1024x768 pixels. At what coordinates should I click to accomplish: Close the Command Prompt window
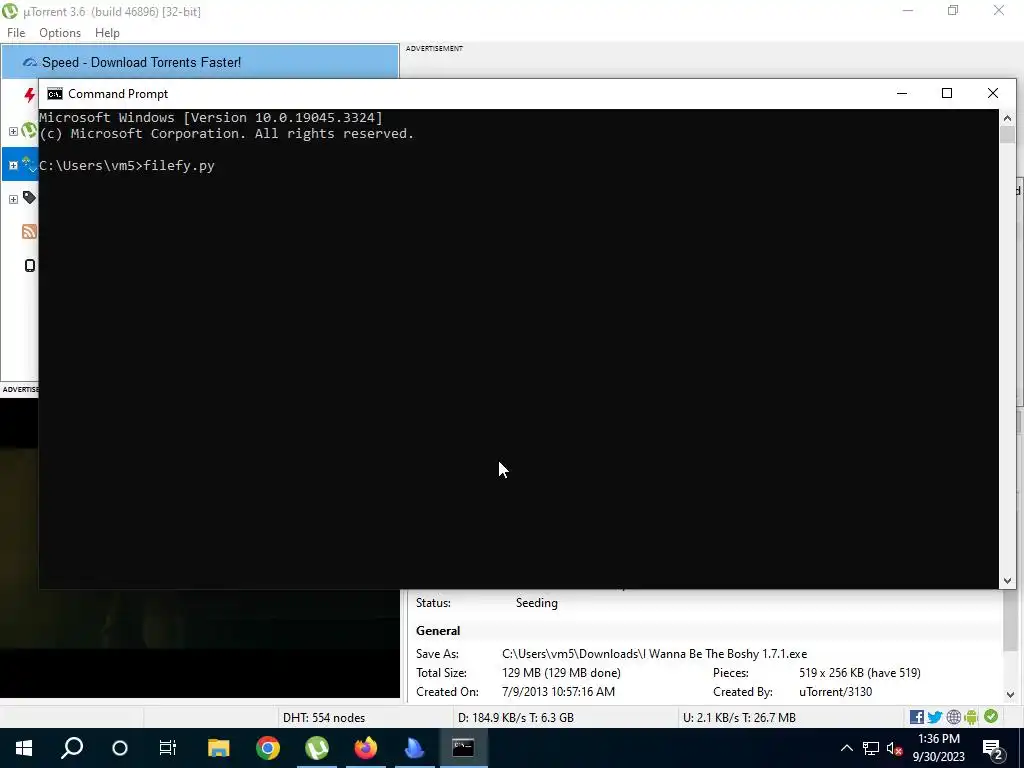point(993,93)
